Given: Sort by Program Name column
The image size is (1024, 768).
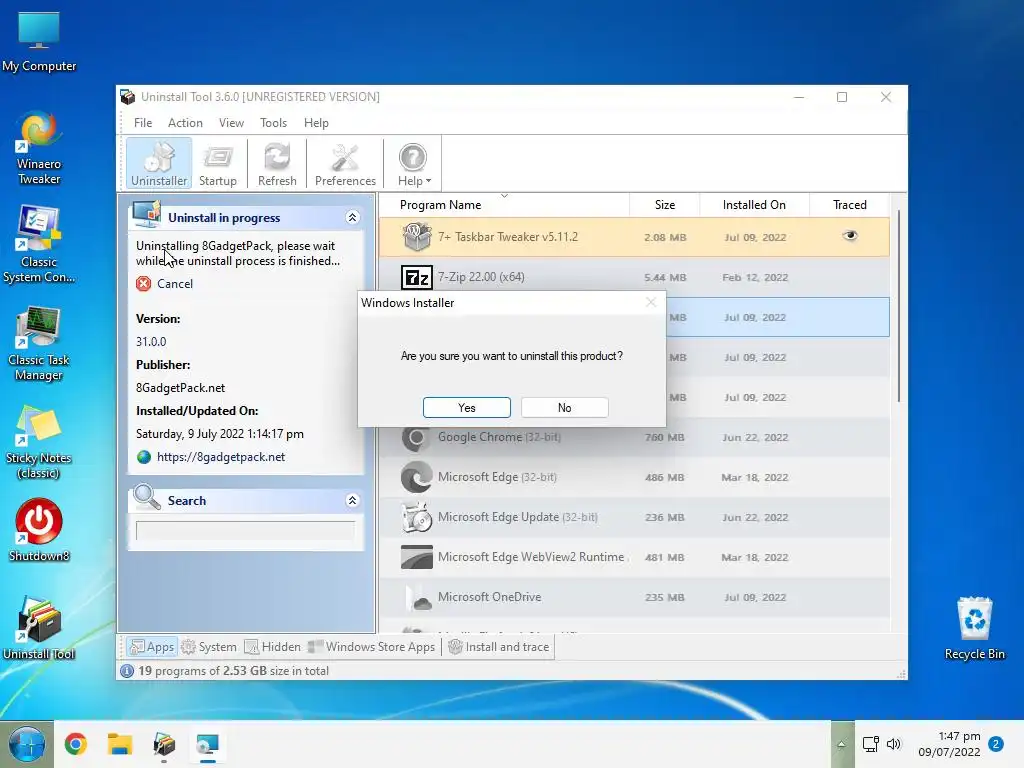Looking at the screenshot, I should click(441, 204).
